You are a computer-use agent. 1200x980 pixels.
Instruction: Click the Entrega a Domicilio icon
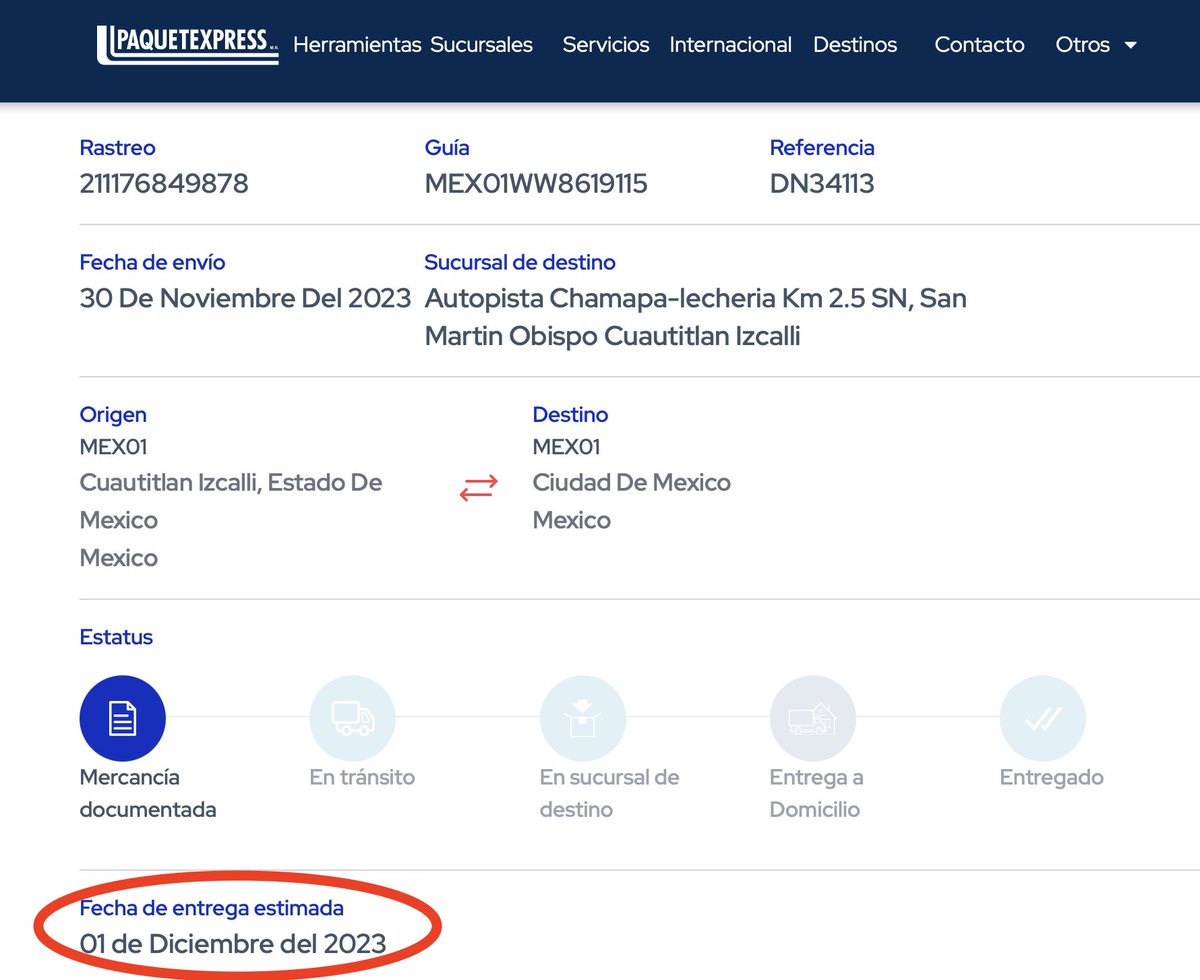tap(812, 718)
